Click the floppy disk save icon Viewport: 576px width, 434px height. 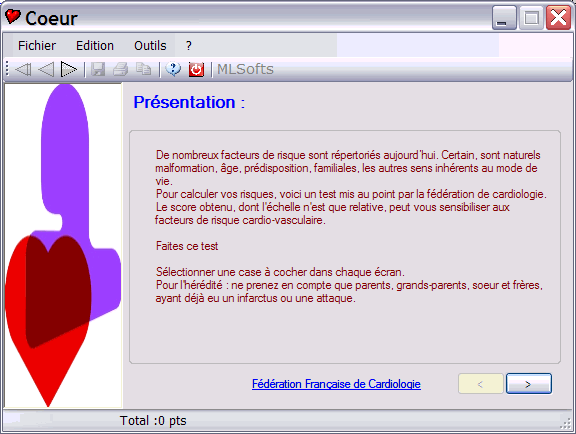click(x=98, y=69)
